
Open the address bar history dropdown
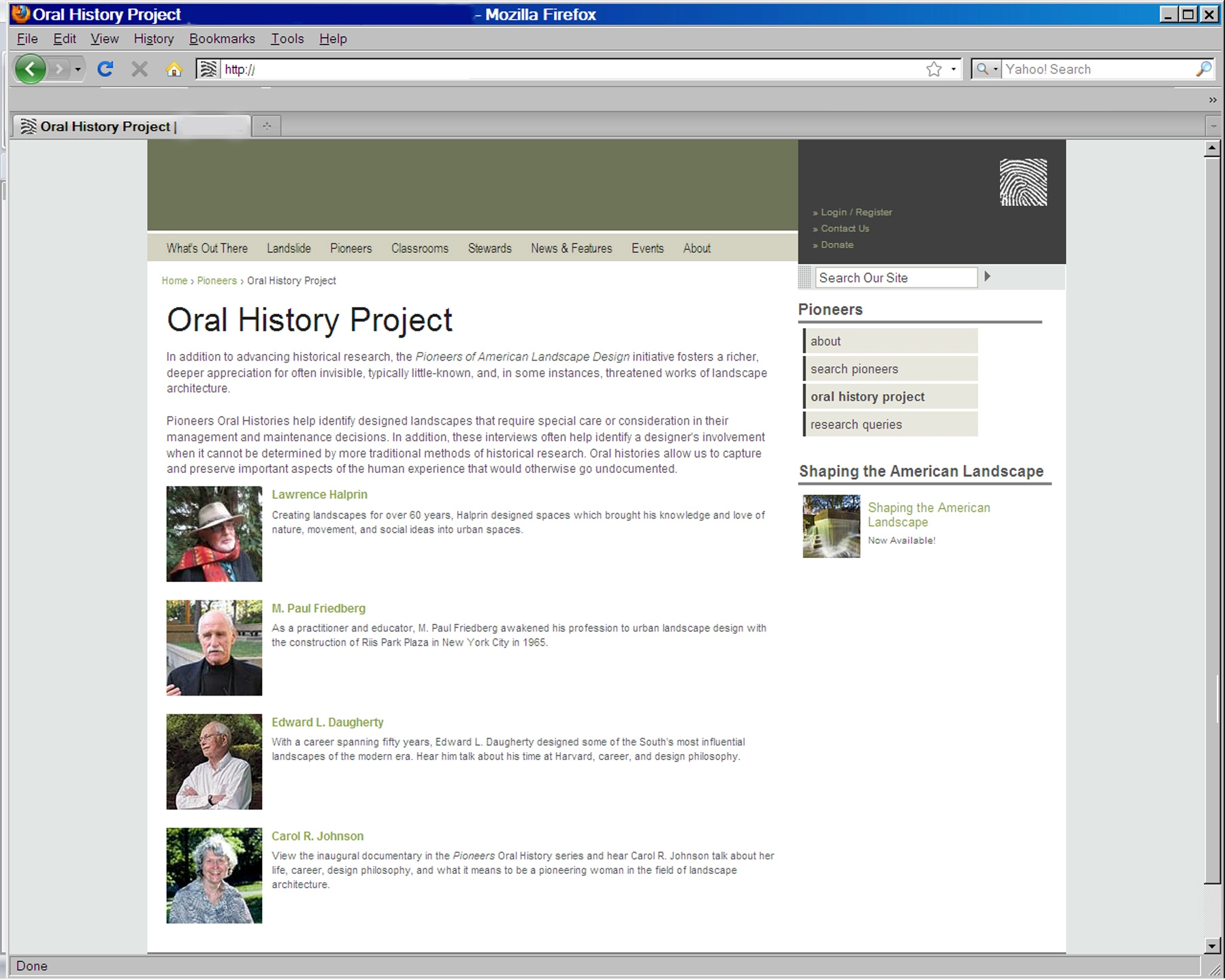click(953, 69)
